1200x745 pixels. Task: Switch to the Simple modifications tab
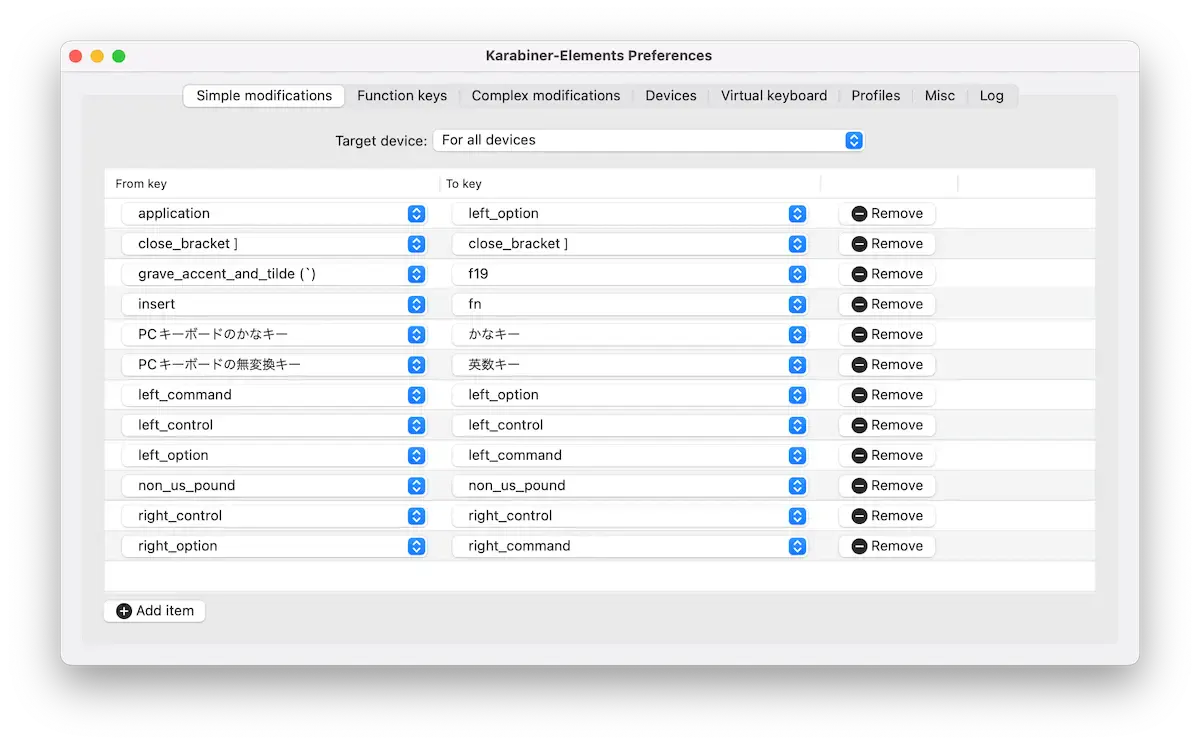[x=264, y=96]
